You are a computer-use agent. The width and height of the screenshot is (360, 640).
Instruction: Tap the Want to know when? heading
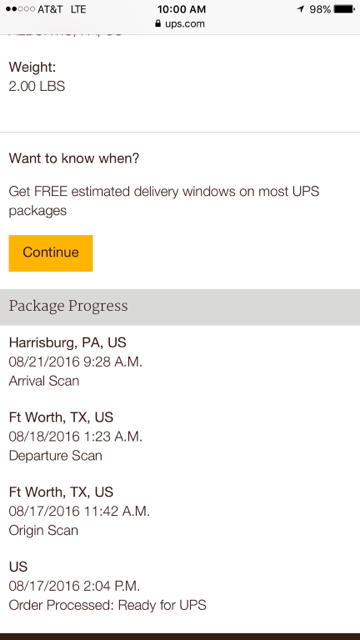(74, 158)
